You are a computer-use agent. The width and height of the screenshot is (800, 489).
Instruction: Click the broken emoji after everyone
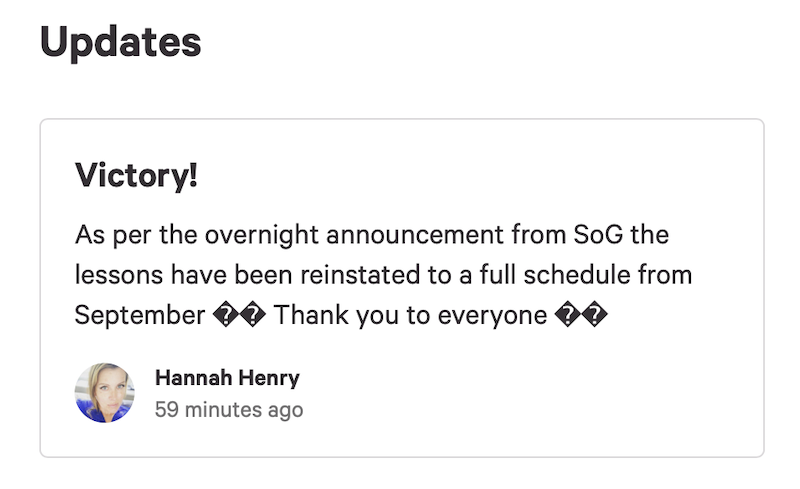(x=581, y=315)
